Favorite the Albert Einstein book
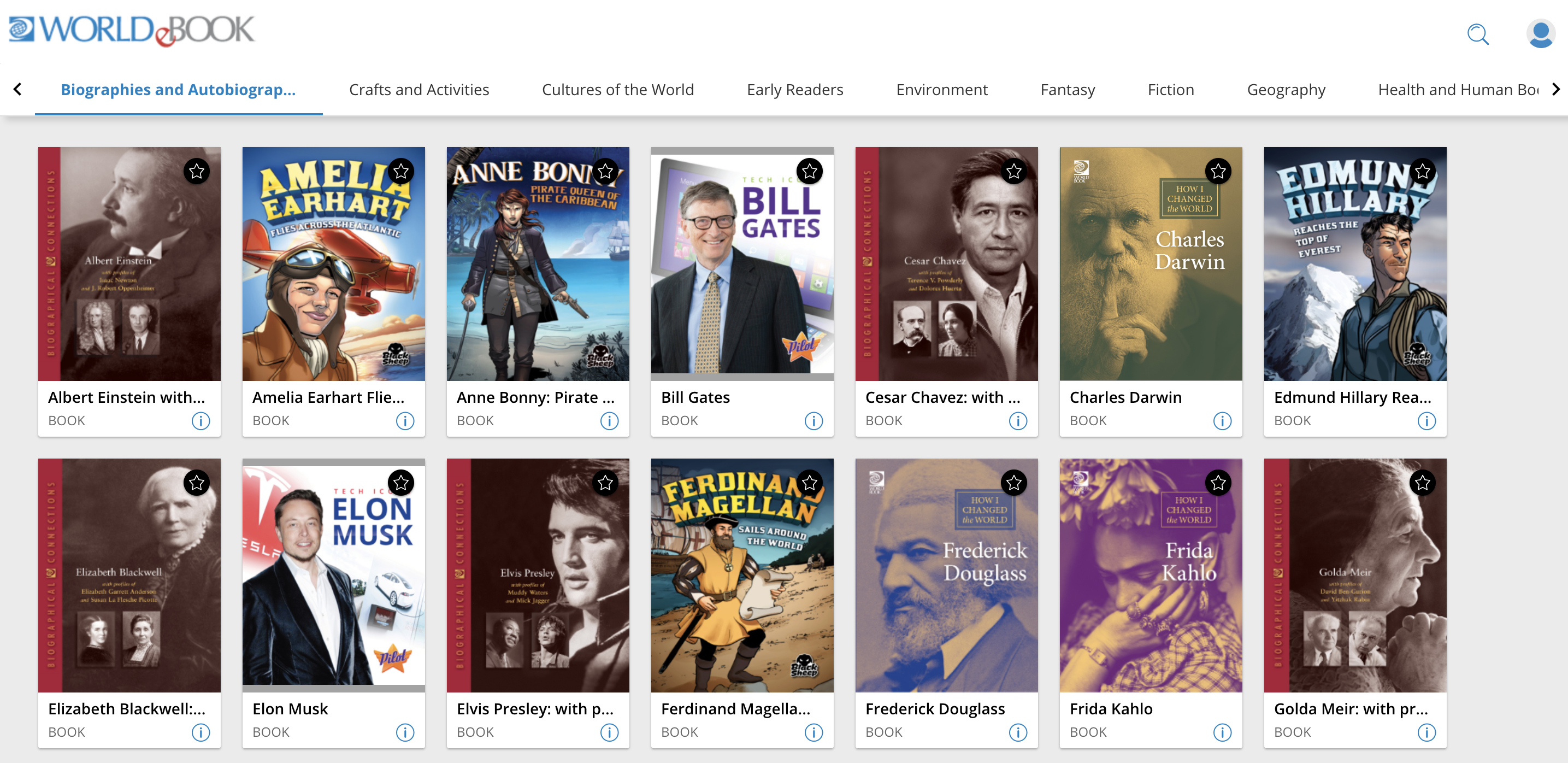This screenshot has width=1568, height=763. tap(197, 172)
